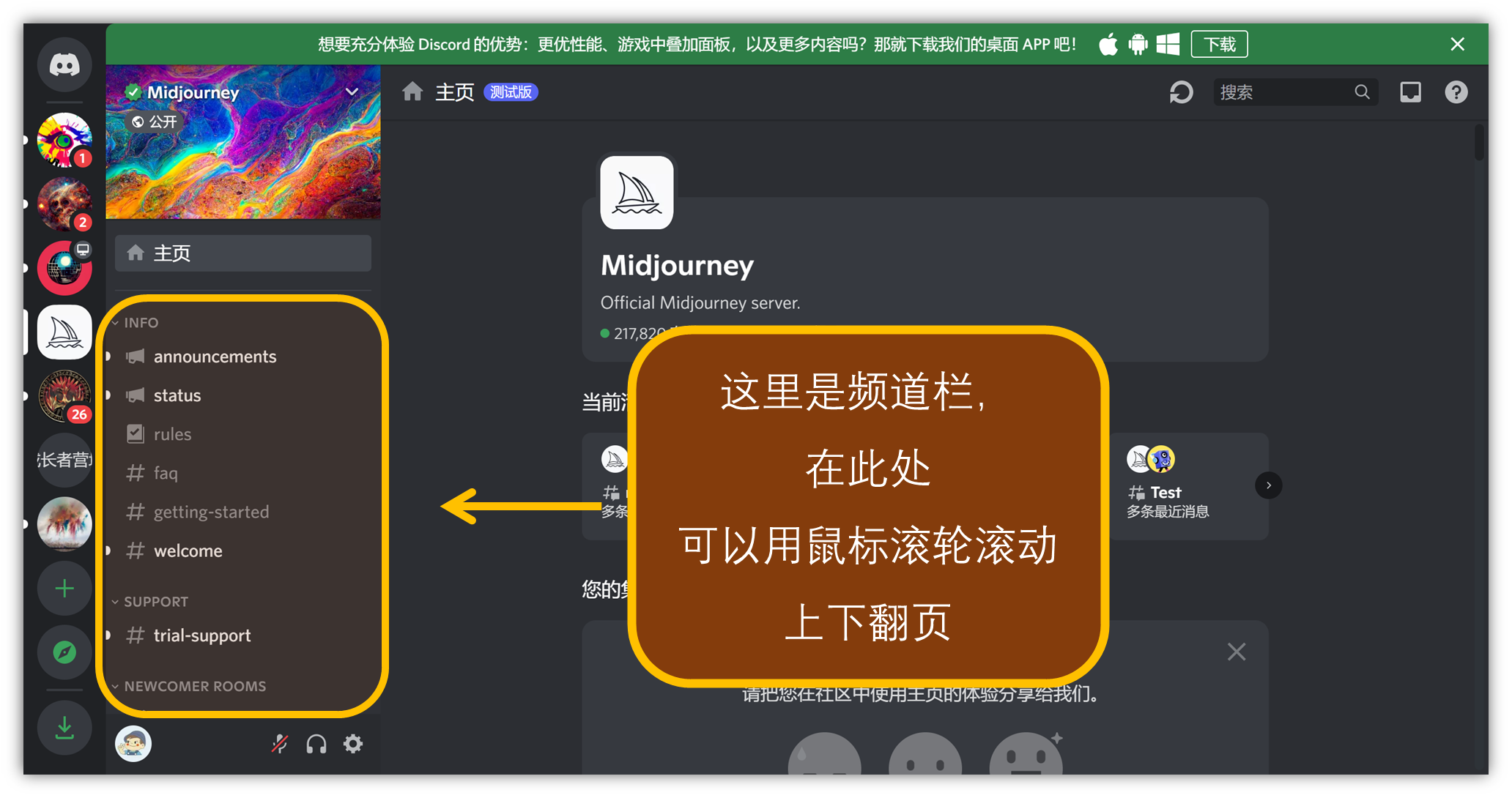Collapse the INFO channel category

pos(141,323)
